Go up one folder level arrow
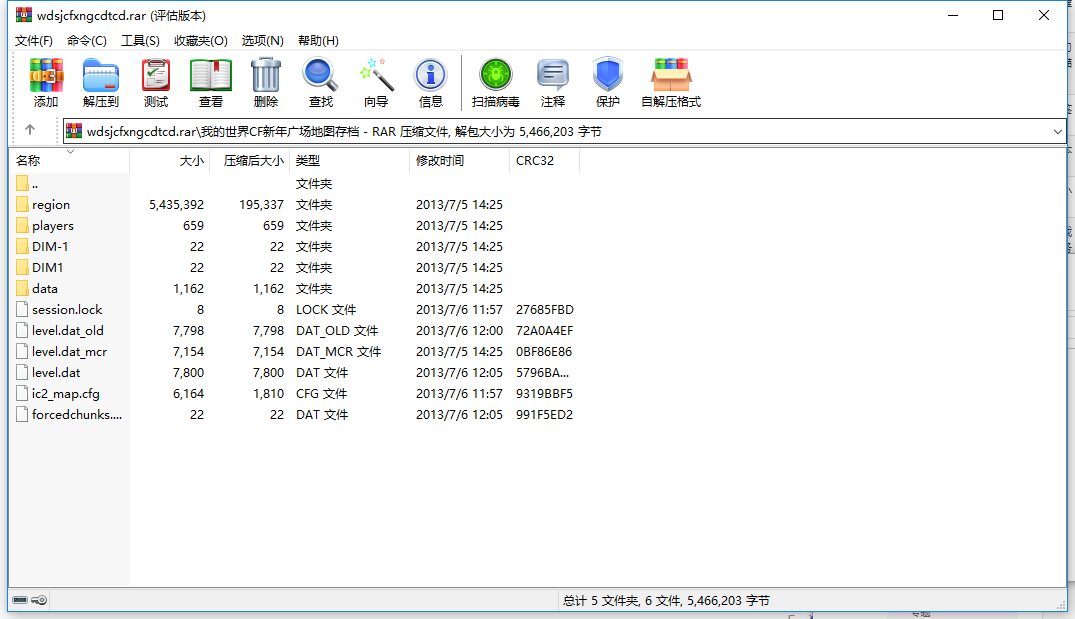This screenshot has width=1075, height=619. (x=29, y=130)
